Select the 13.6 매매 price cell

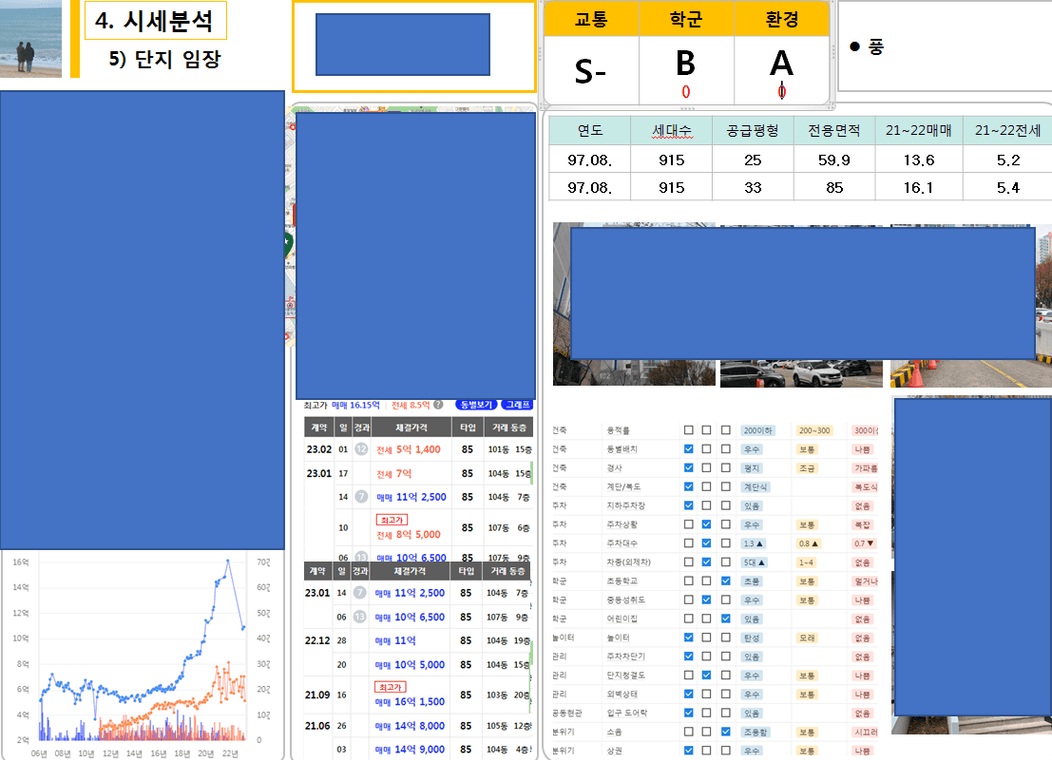tap(918, 160)
